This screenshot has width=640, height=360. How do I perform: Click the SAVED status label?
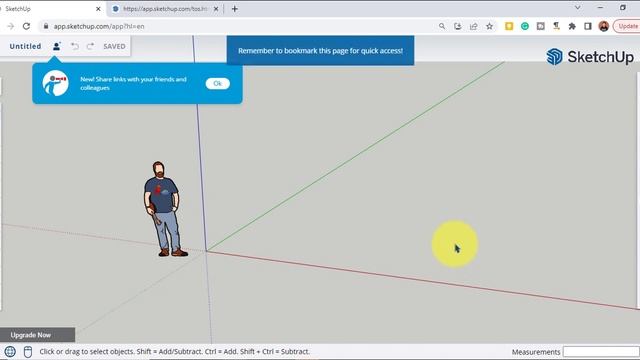(x=114, y=46)
